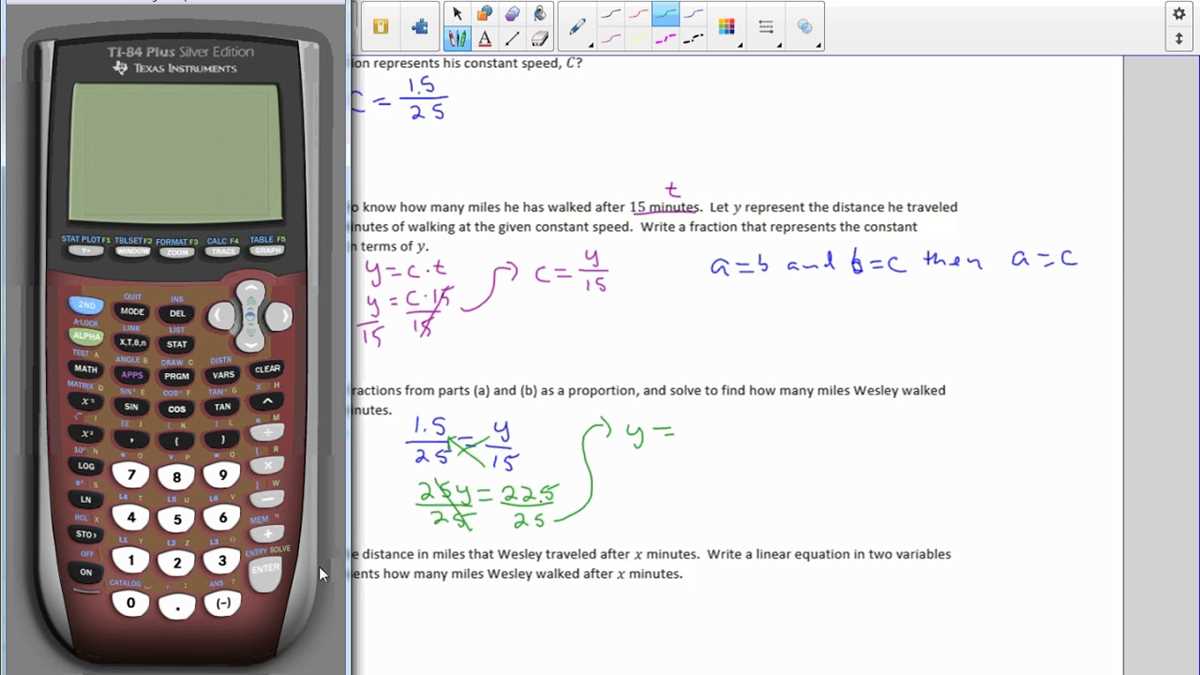1200x675 pixels.
Task: Click the caret exponent key on calculator
Action: tap(267, 401)
